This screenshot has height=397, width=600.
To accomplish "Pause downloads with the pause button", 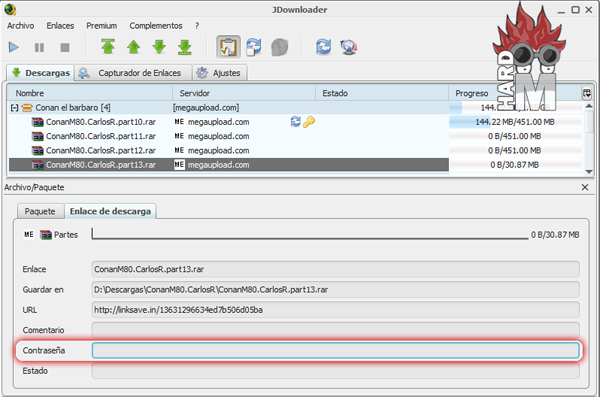I will click(39, 47).
